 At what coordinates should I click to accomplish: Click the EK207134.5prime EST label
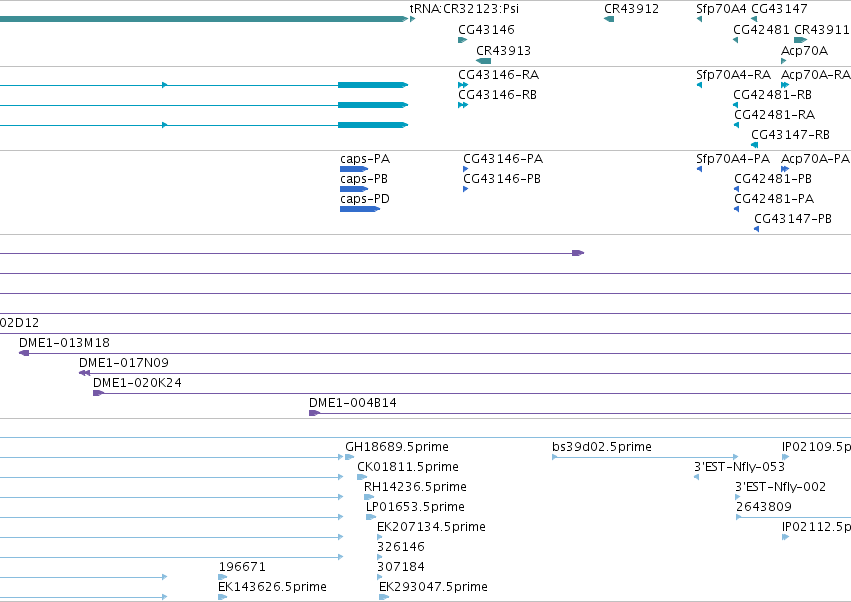coord(431,527)
